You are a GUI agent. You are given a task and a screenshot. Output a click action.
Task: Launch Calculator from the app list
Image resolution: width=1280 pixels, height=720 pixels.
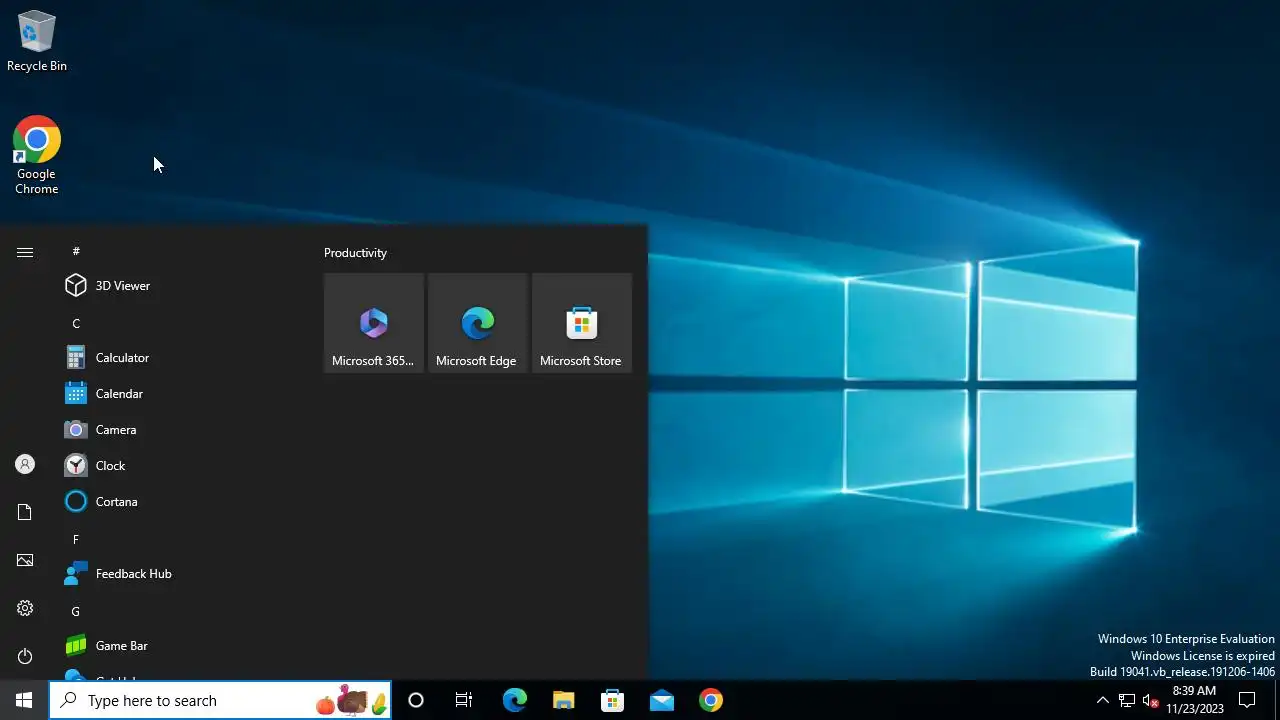[x=180, y=358]
